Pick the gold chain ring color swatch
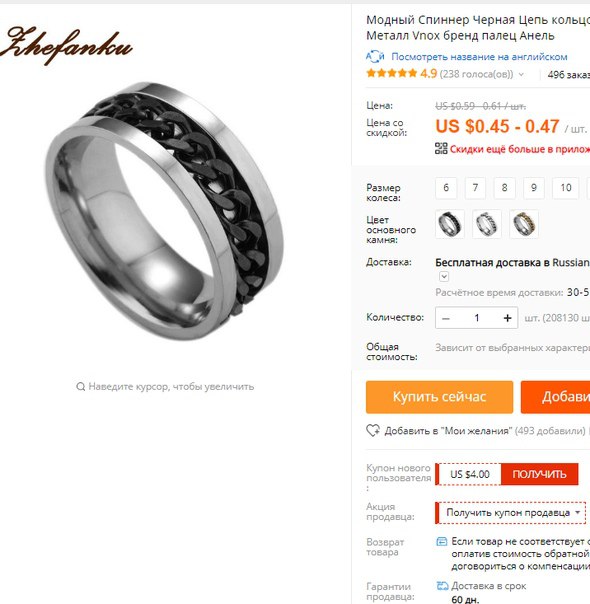This screenshot has width=590, height=604. point(523,224)
